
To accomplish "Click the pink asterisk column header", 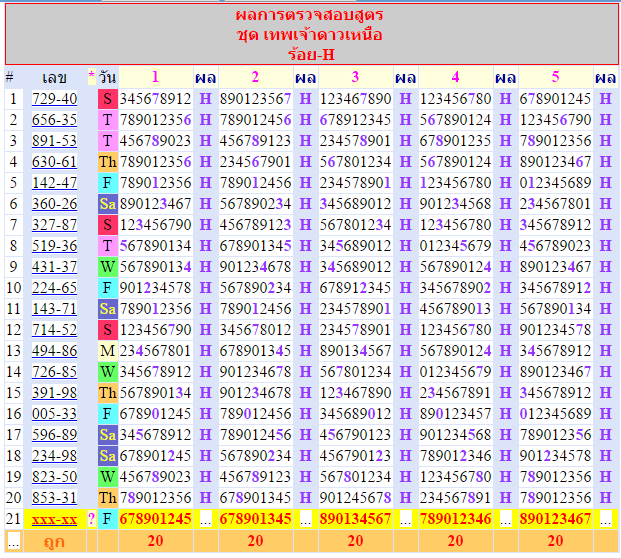I will [91, 75].
